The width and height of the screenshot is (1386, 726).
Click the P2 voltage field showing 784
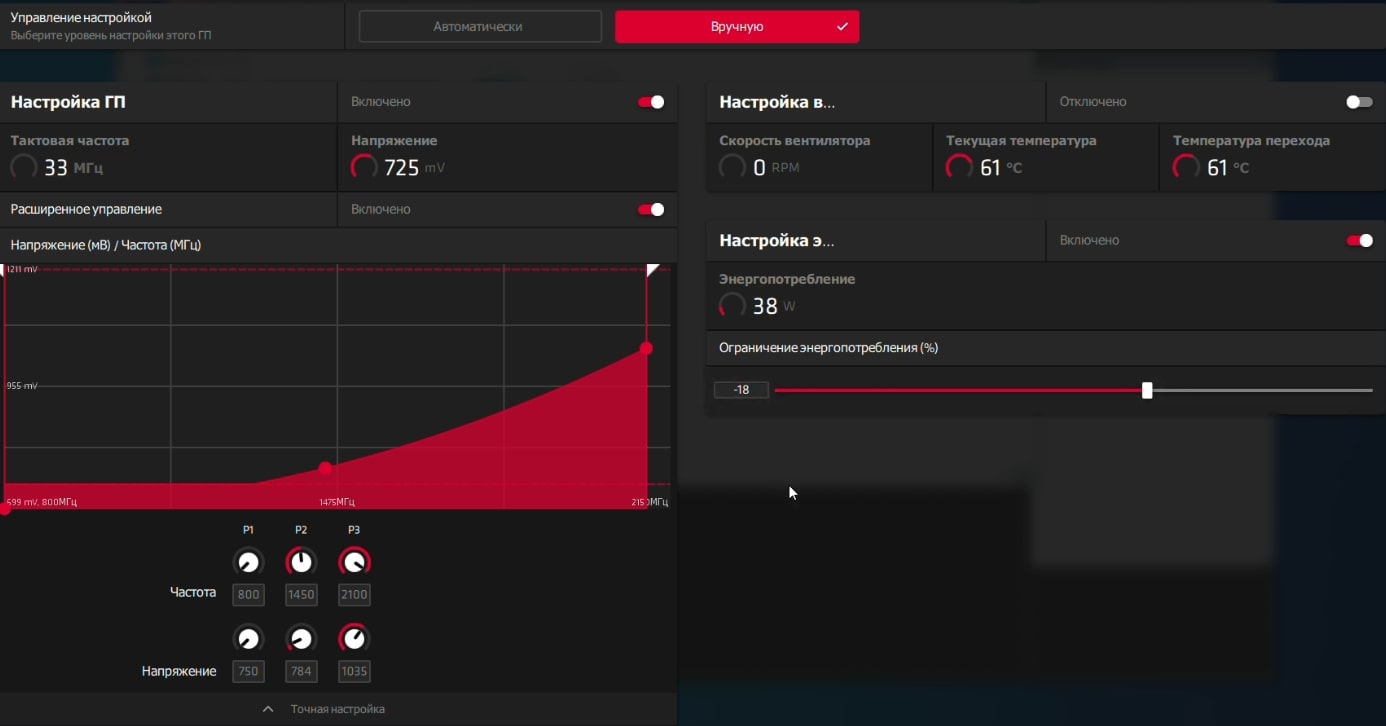(x=301, y=671)
